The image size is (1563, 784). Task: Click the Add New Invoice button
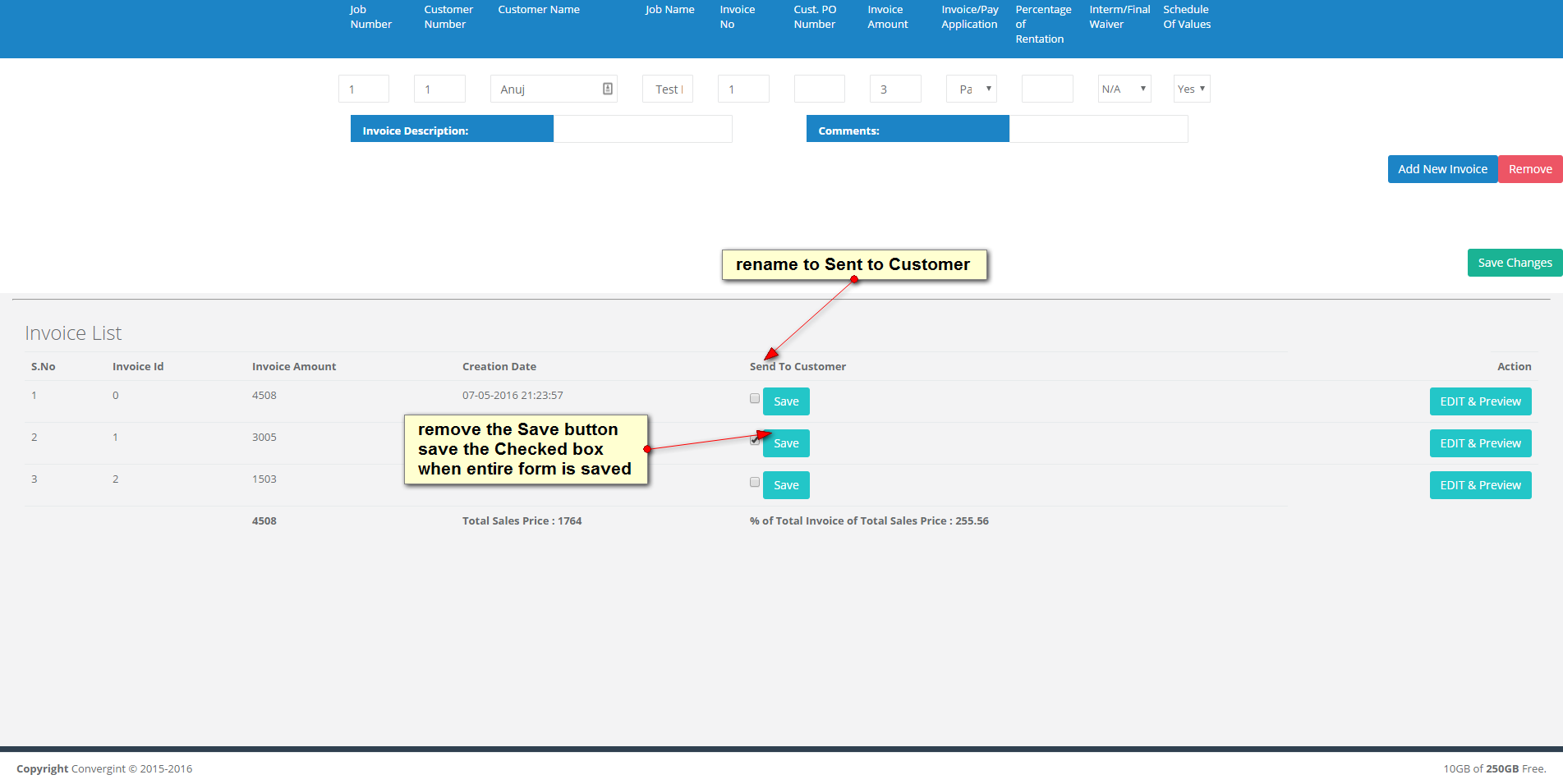coord(1442,169)
